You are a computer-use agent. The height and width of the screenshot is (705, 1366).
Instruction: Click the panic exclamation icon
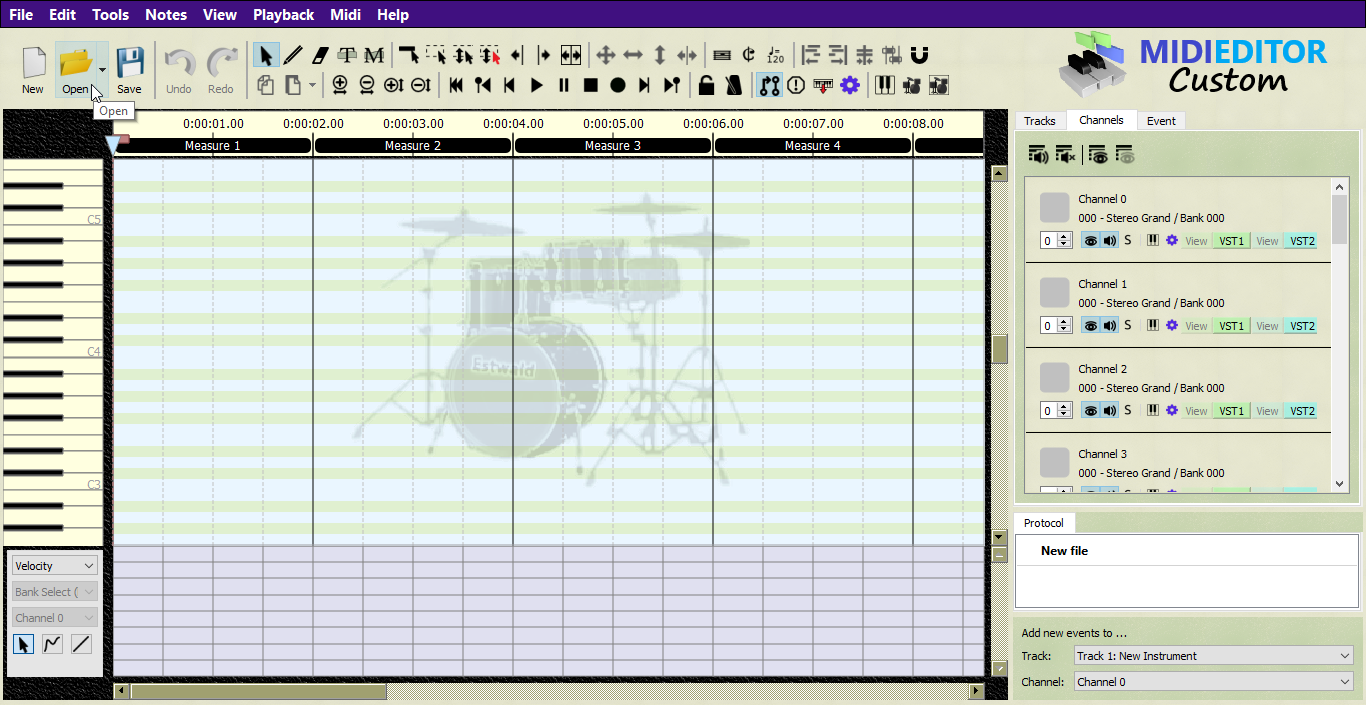coord(796,85)
